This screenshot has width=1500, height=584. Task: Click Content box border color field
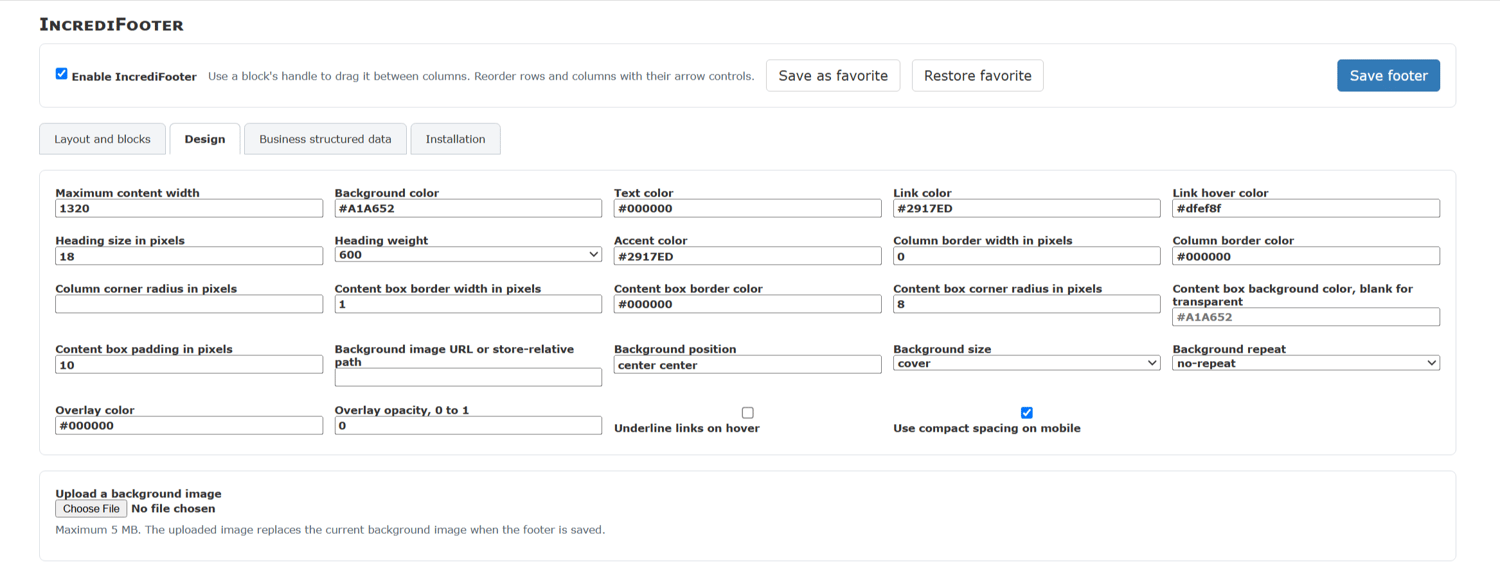pyautogui.click(x=747, y=304)
